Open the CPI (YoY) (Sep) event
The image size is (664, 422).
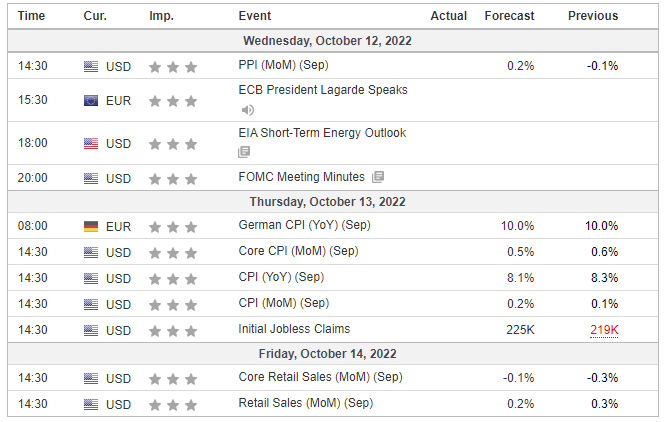281,277
